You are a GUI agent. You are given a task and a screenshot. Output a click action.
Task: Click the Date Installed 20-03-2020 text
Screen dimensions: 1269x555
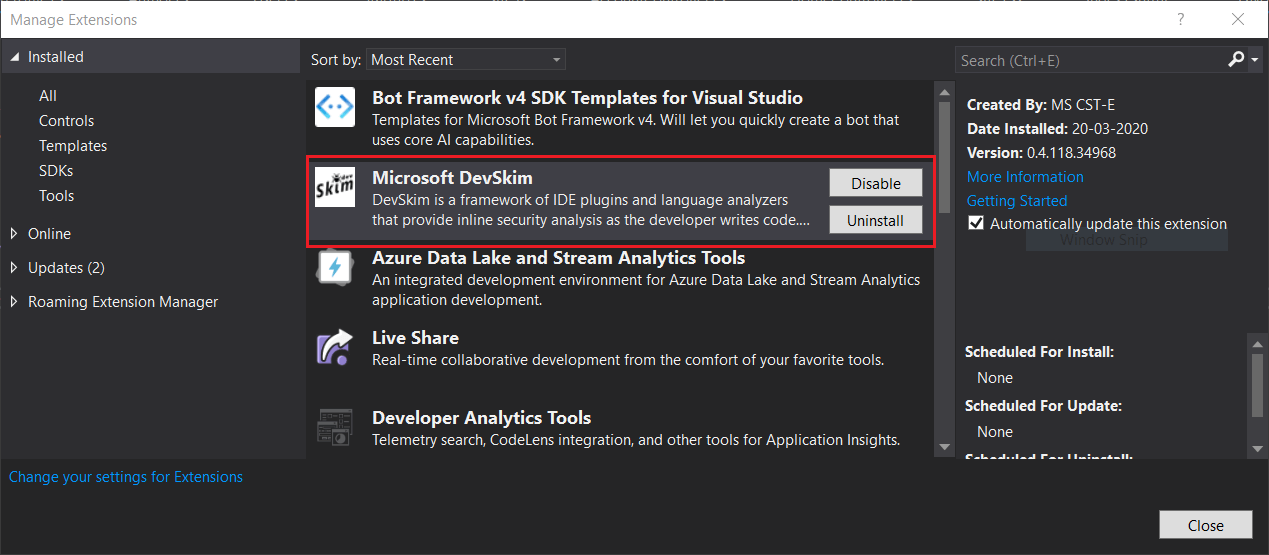1057,129
